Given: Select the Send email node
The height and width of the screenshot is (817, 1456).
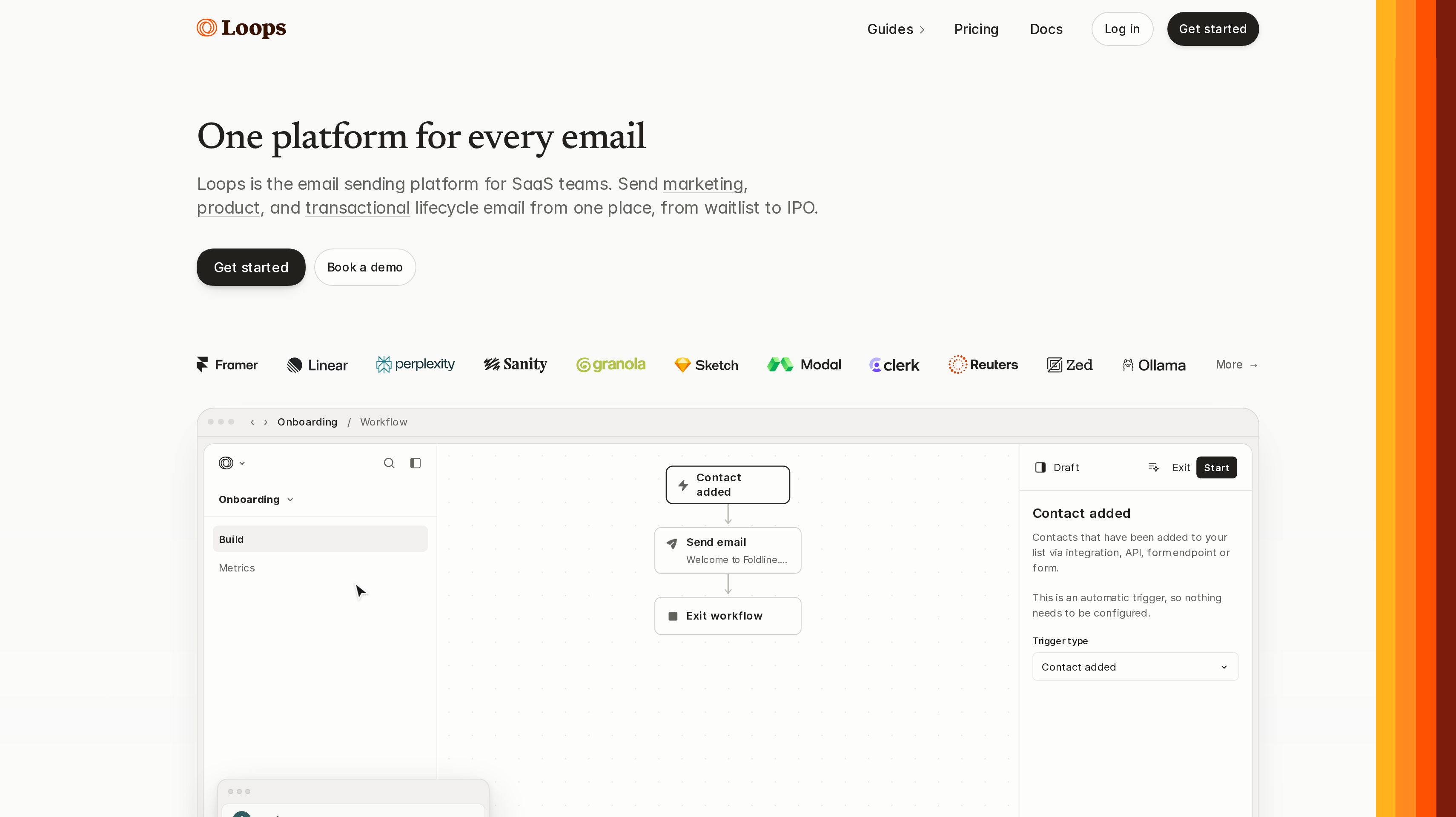Looking at the screenshot, I should point(728,550).
